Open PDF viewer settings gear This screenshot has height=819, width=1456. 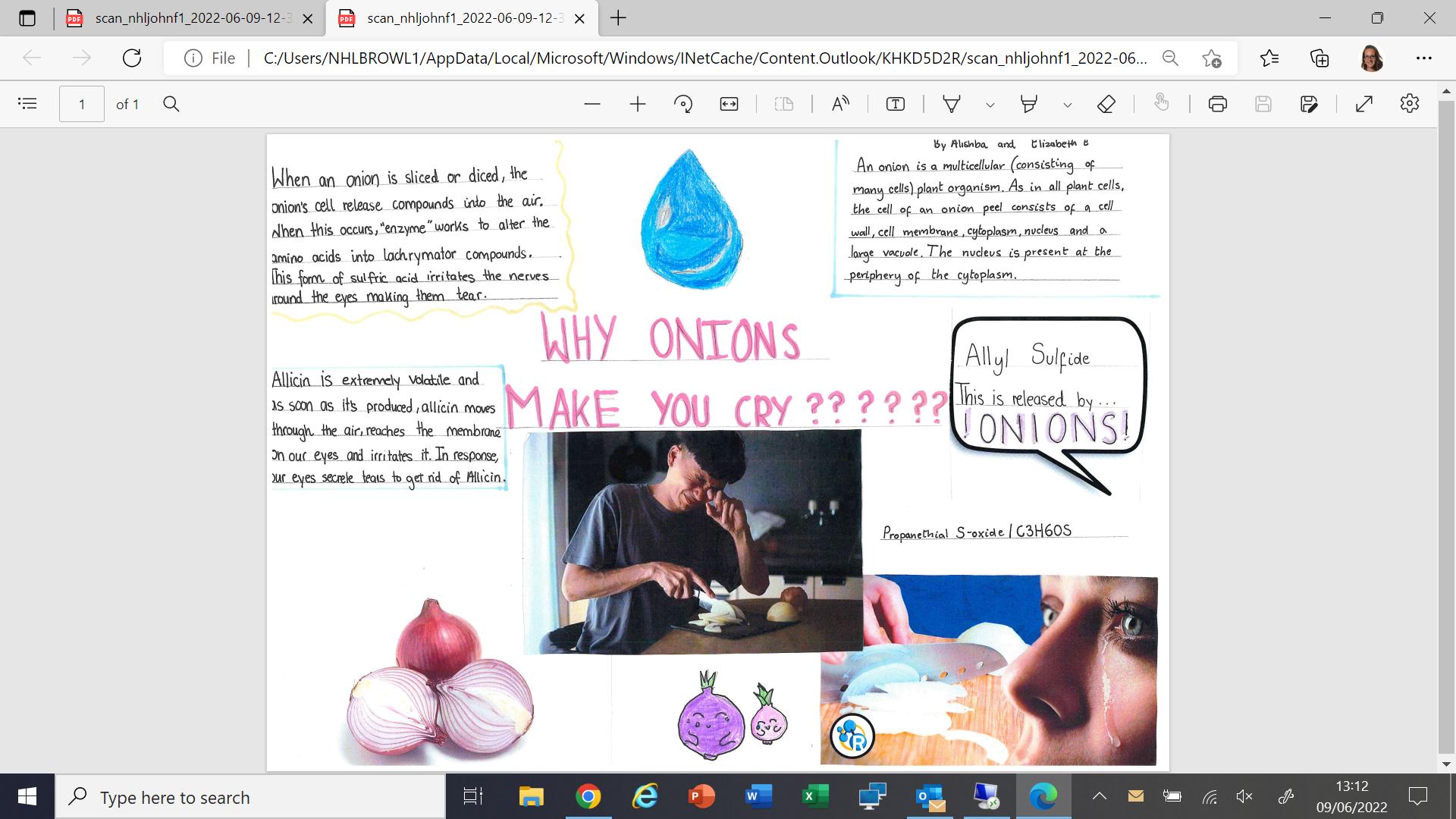(1410, 104)
